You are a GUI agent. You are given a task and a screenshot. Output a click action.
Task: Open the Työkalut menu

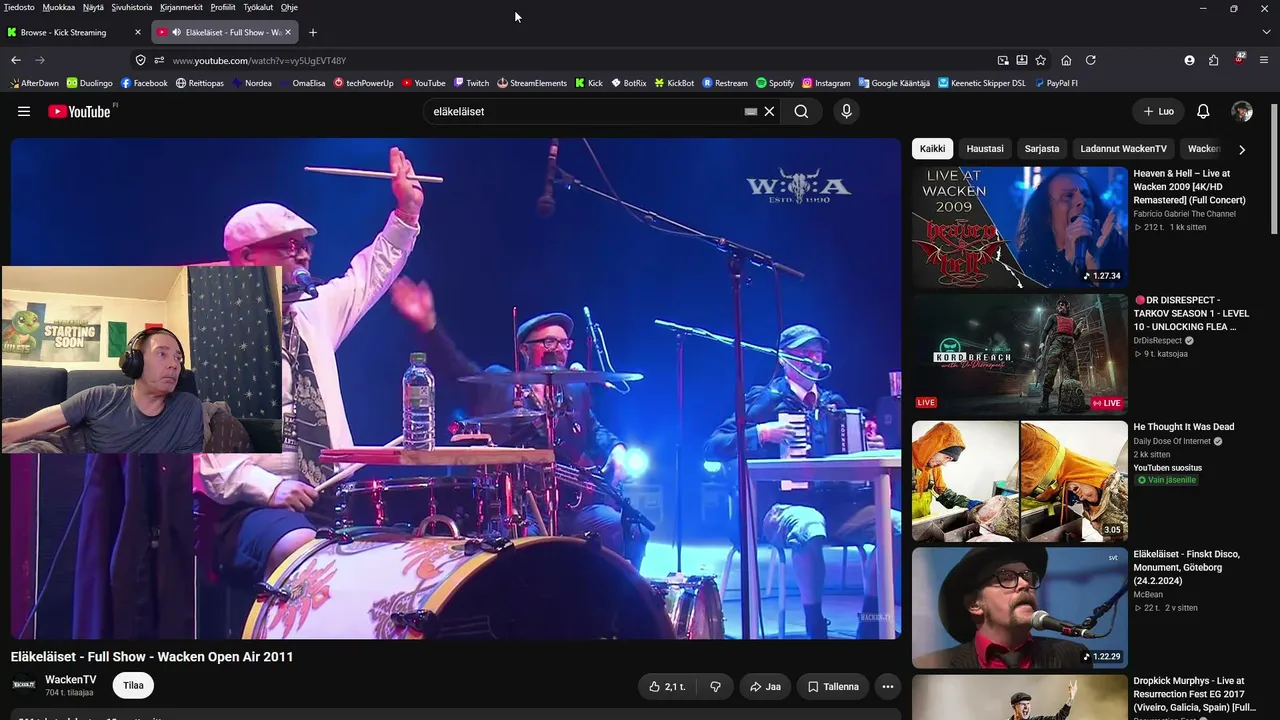pyautogui.click(x=258, y=7)
